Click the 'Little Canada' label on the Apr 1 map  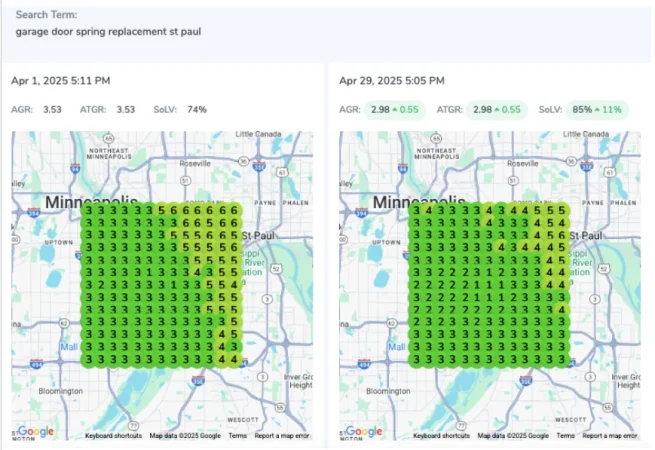tap(258, 134)
